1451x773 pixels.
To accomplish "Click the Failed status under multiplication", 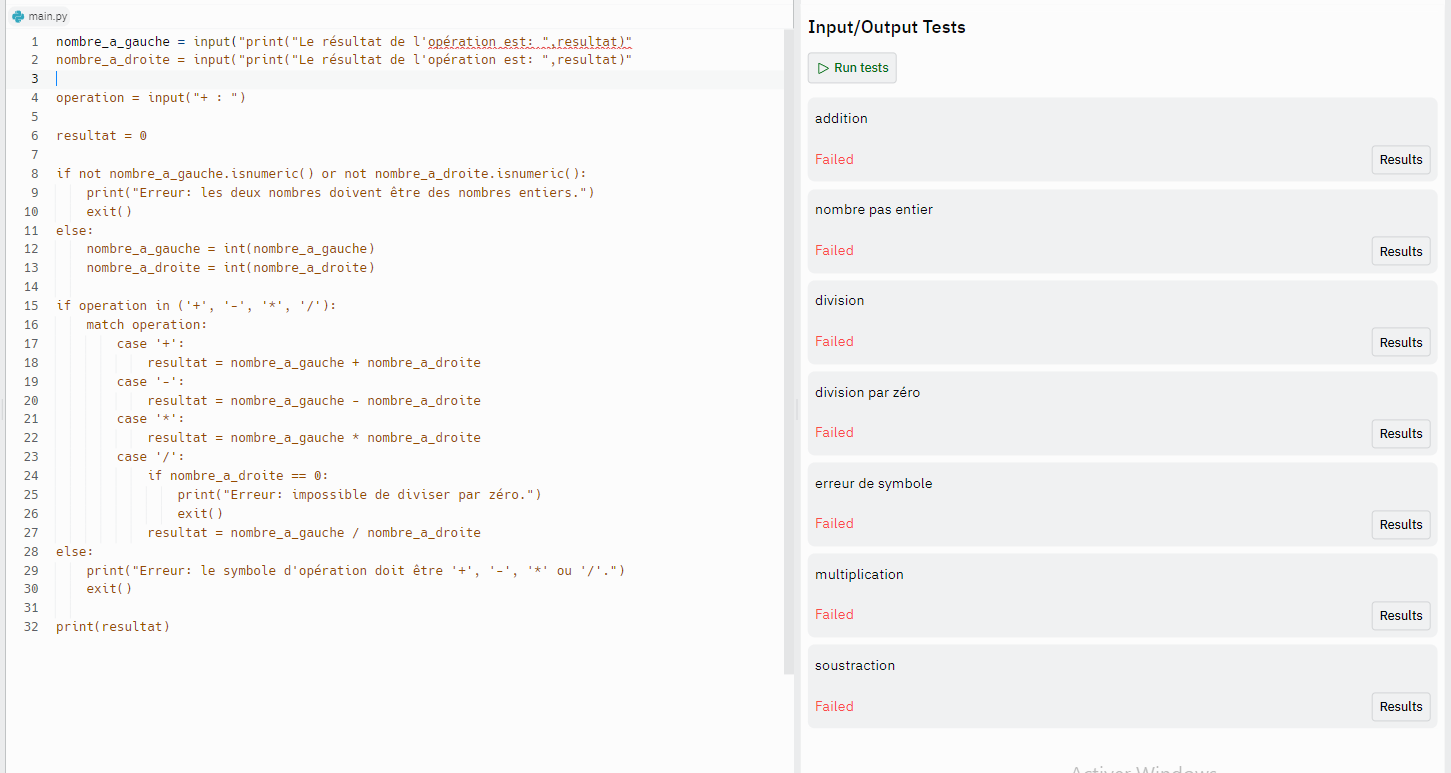I will [834, 615].
